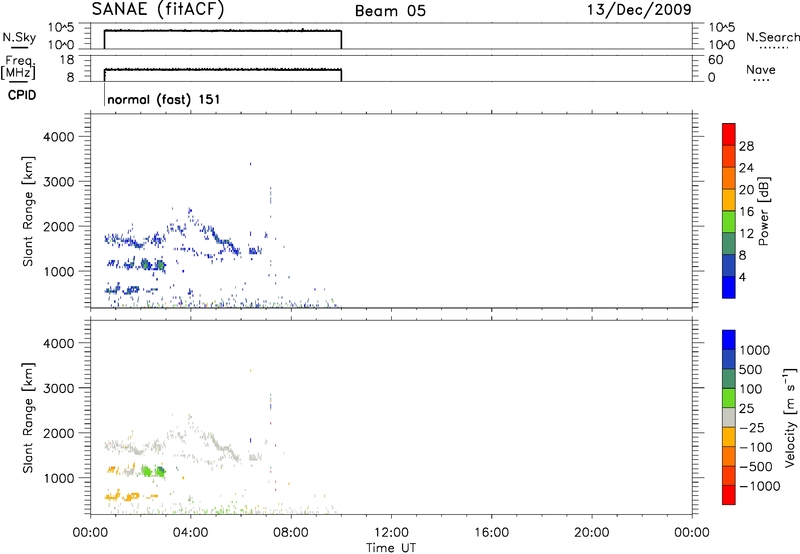The image size is (800, 554).
Task: Click the 16:00 time tick label
Action: [491, 533]
